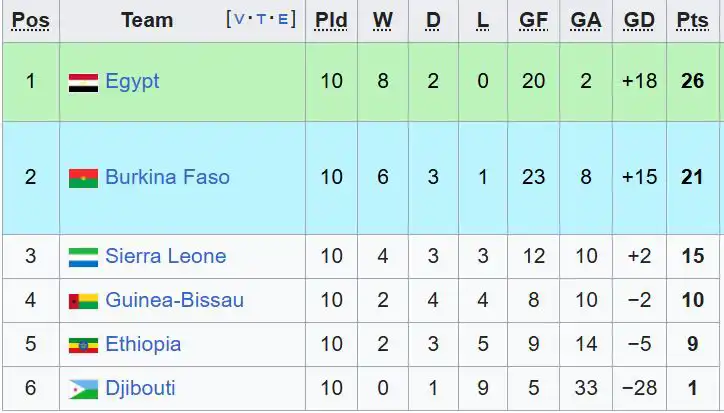
Task: Open the Sierra Leone team link
Action: click(165, 257)
